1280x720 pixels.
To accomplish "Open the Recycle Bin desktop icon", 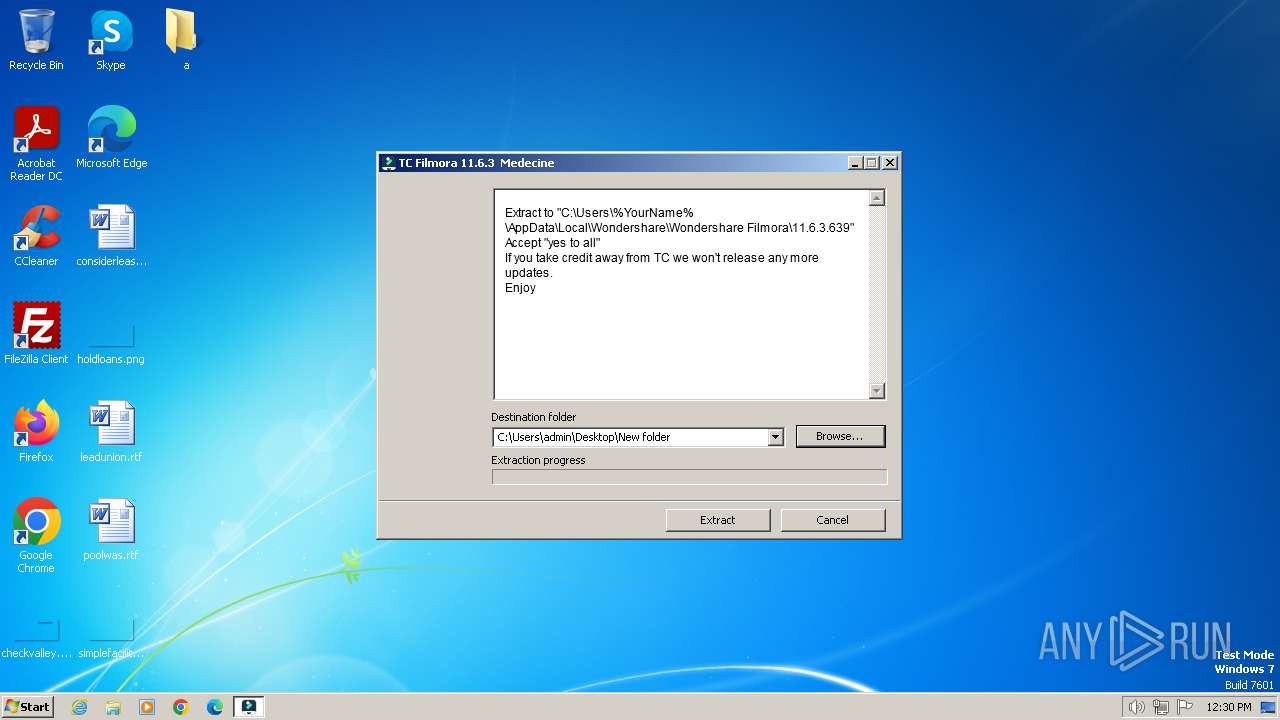I will 36,40.
